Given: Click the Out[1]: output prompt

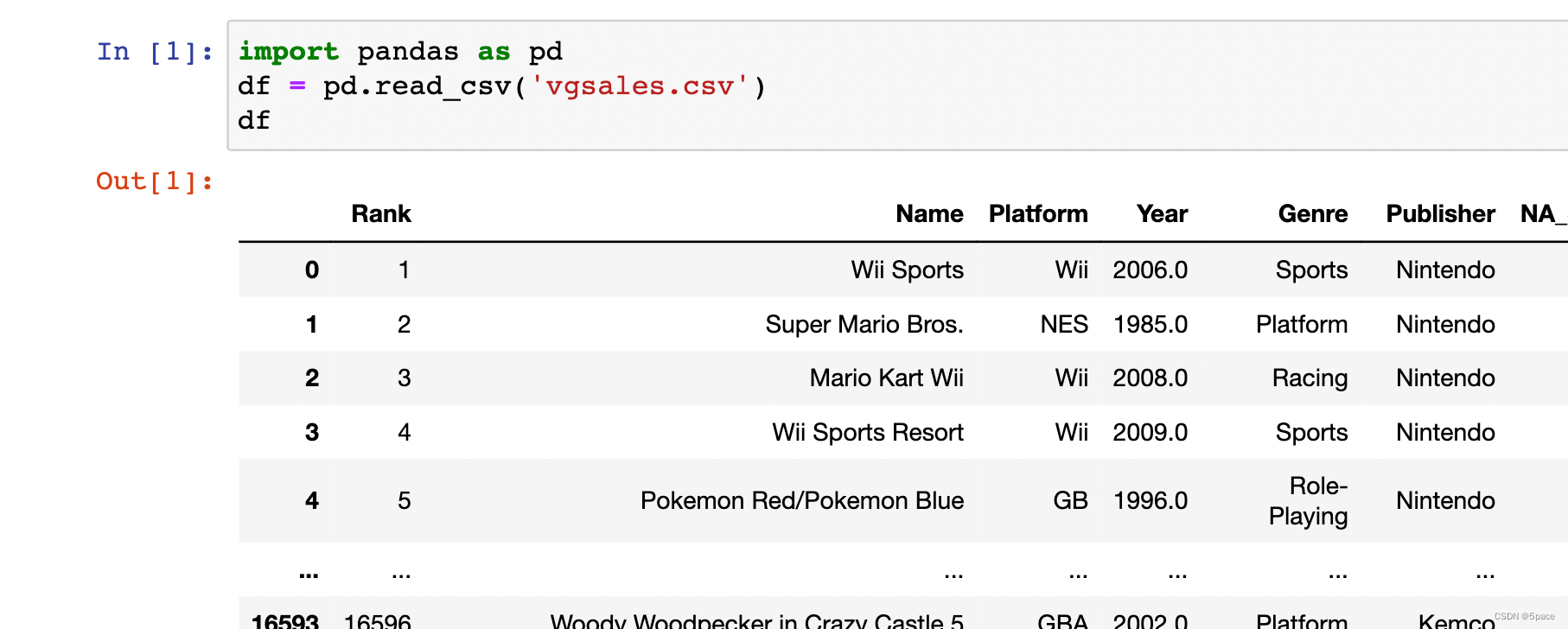Looking at the screenshot, I should coord(155,181).
